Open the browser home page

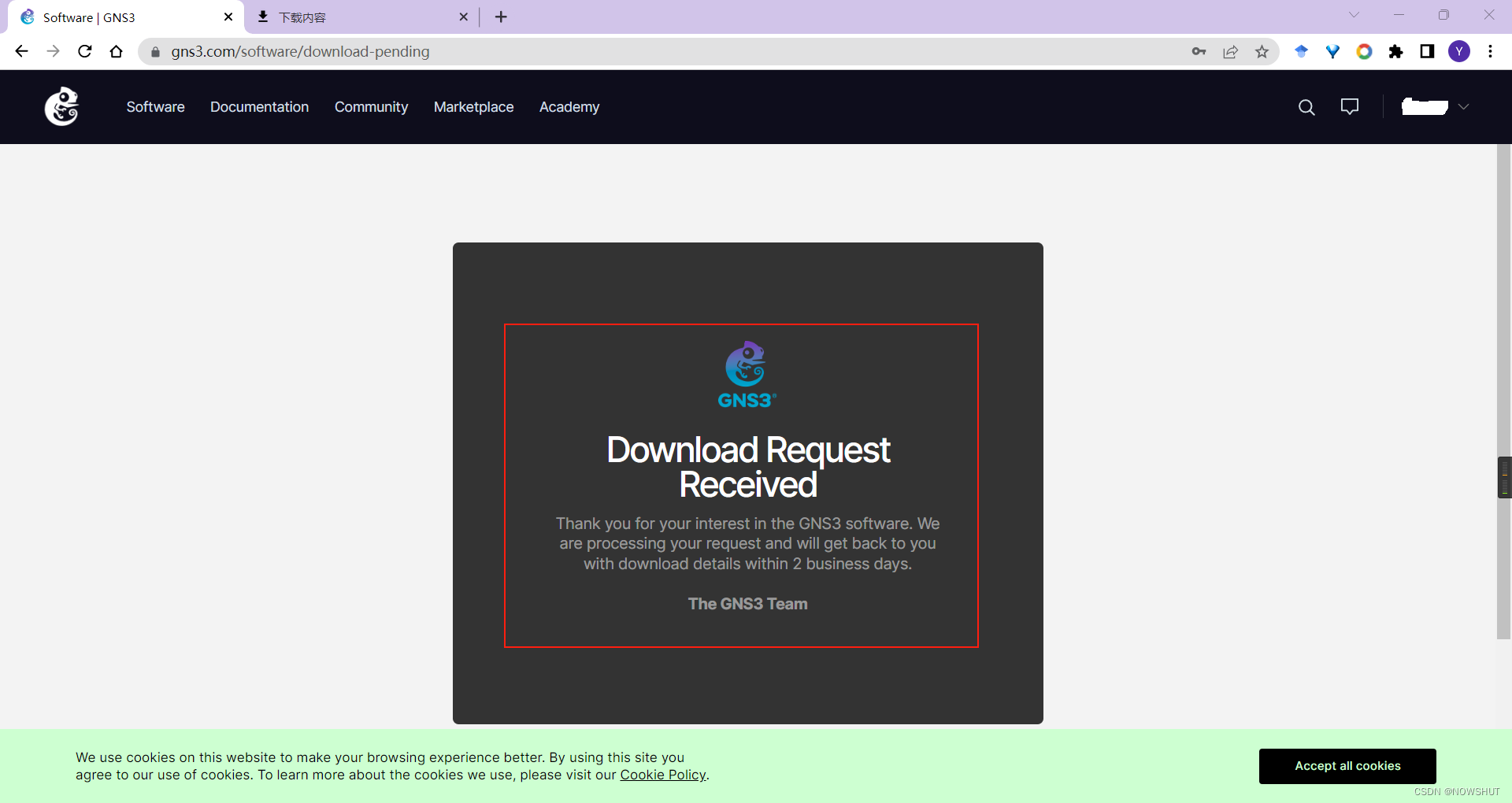point(117,51)
